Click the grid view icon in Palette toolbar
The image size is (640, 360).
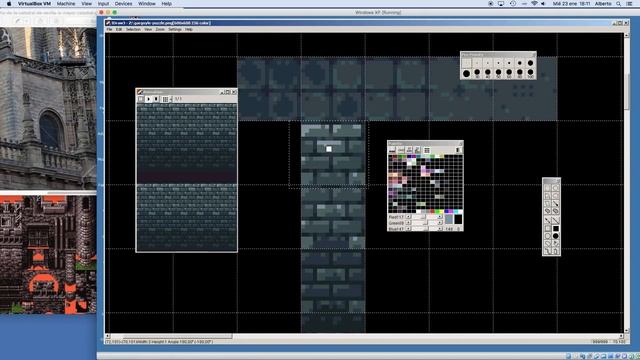coord(427,150)
